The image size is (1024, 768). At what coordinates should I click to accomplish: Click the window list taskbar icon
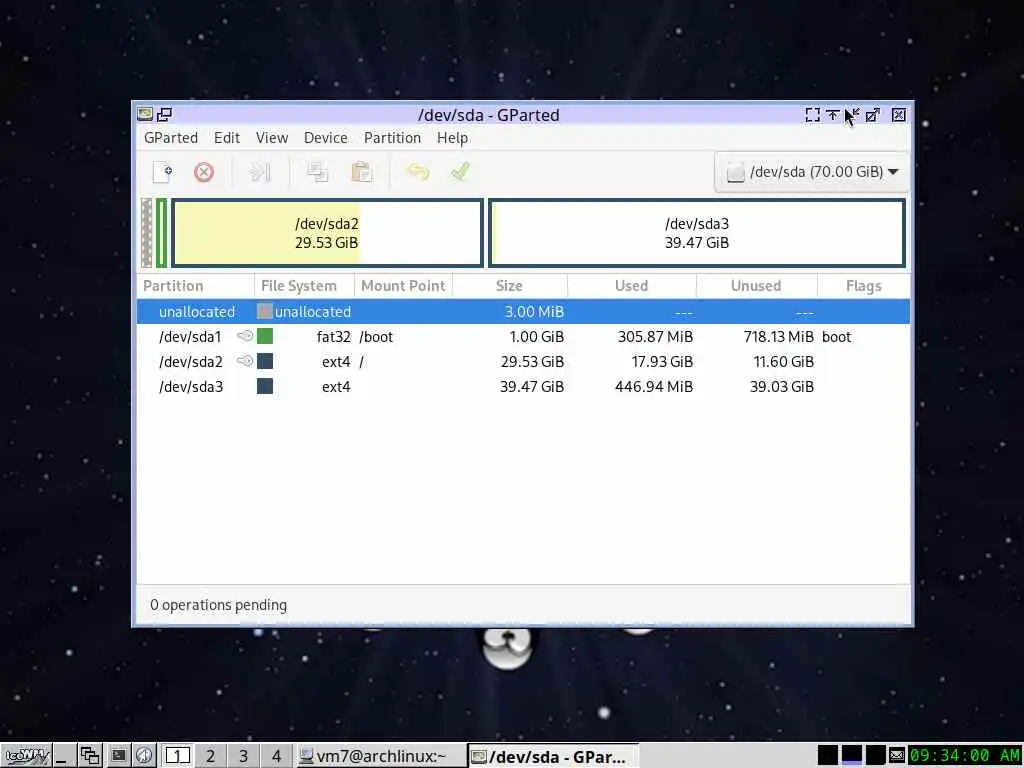pos(90,756)
